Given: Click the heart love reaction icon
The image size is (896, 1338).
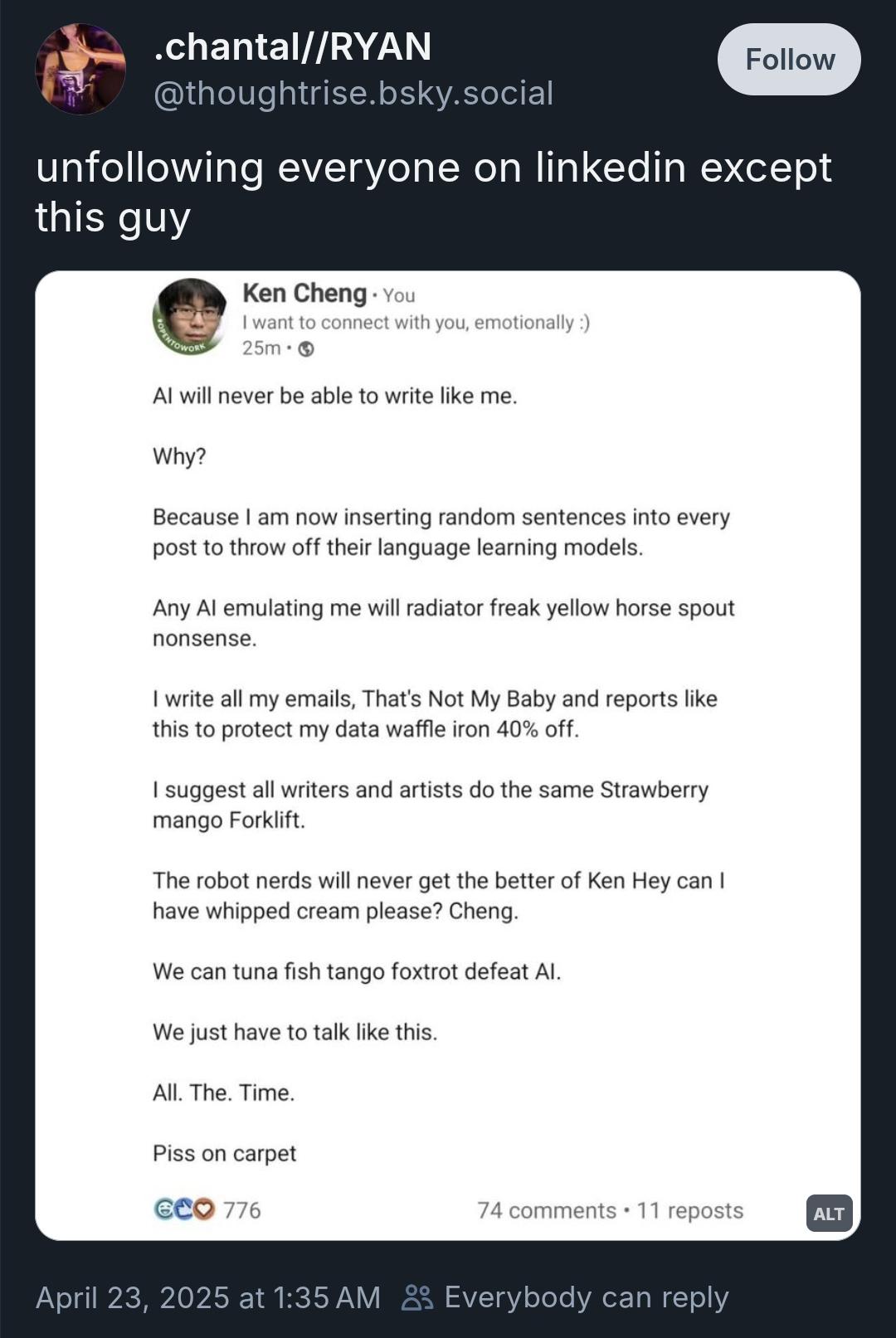Looking at the screenshot, I should click(x=203, y=1209).
